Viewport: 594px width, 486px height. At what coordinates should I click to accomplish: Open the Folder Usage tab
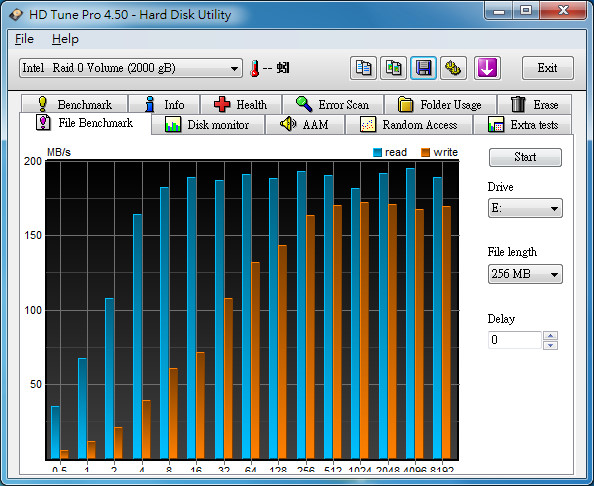click(440, 104)
